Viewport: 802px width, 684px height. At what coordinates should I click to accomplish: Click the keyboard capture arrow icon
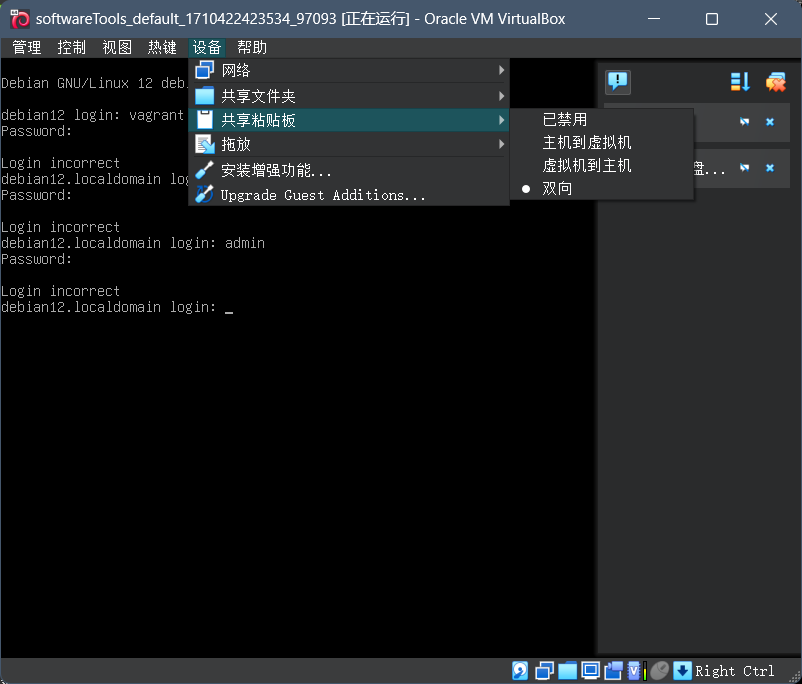682,670
